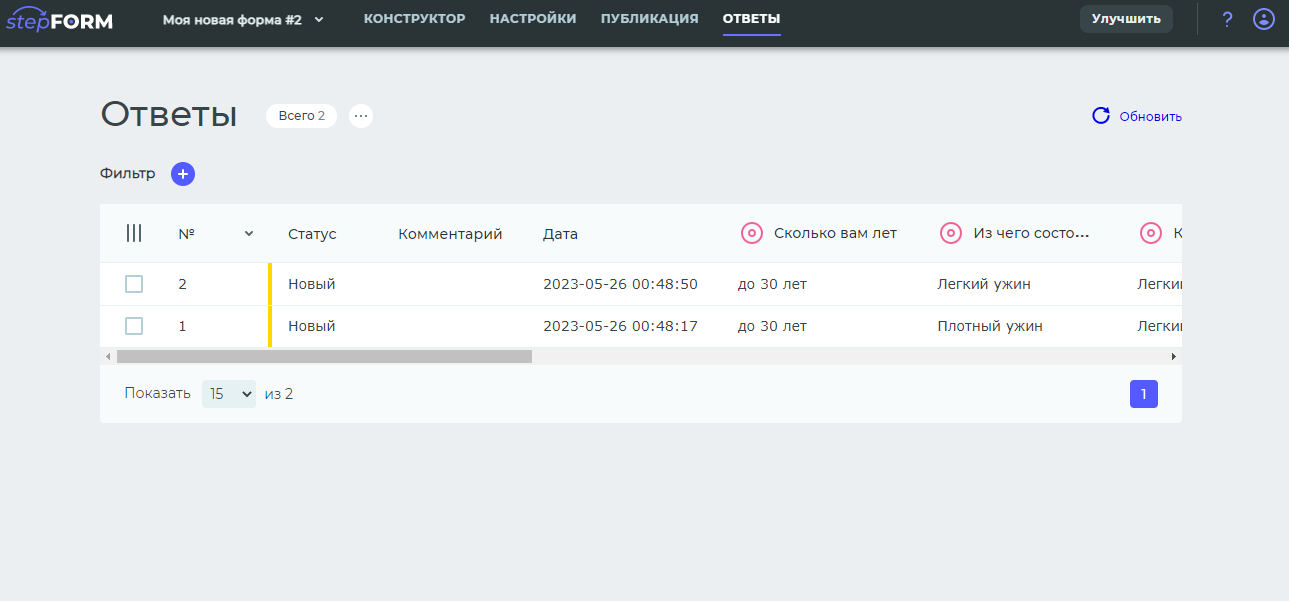Switch to the ПУБЛИКАЦИЯ tab

(x=649, y=18)
